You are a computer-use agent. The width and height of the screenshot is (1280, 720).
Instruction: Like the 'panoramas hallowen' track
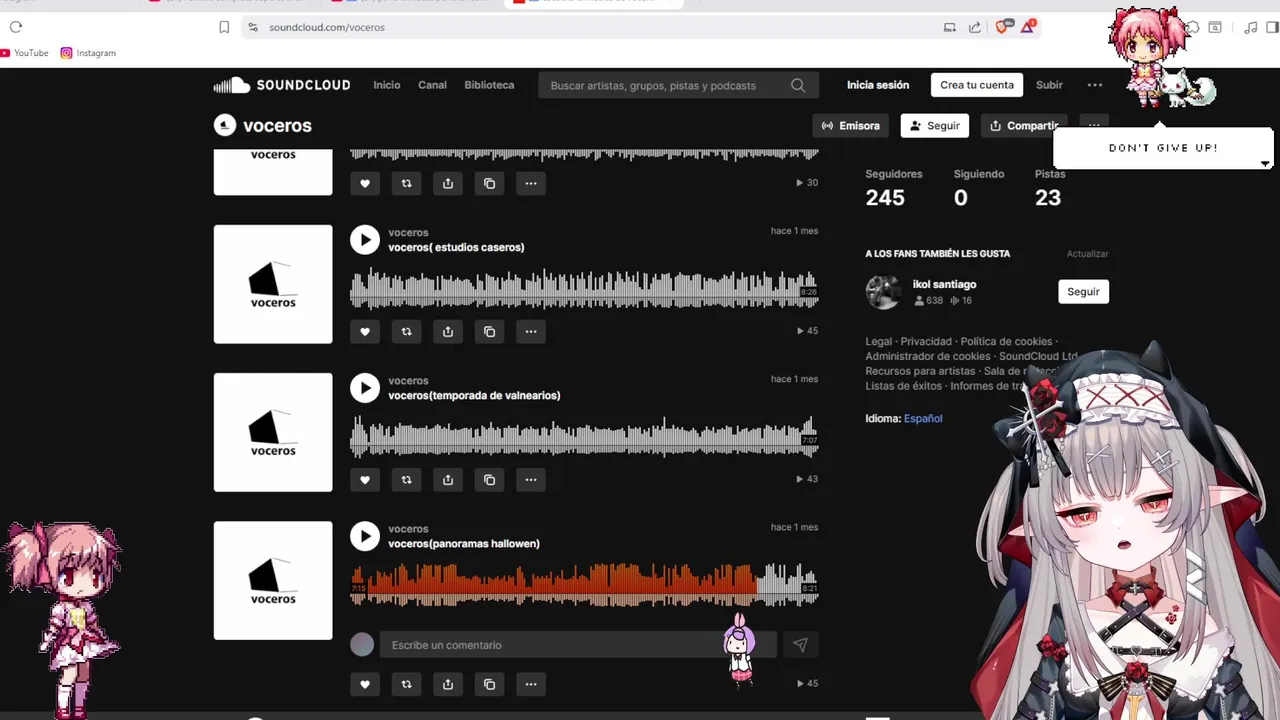point(365,684)
